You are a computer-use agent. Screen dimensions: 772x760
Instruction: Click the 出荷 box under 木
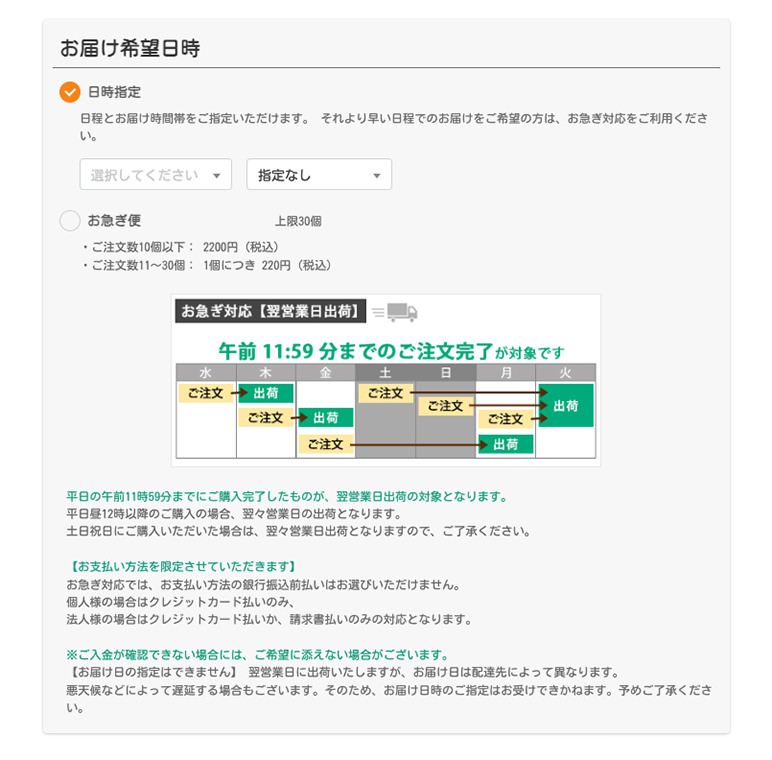tap(266, 393)
